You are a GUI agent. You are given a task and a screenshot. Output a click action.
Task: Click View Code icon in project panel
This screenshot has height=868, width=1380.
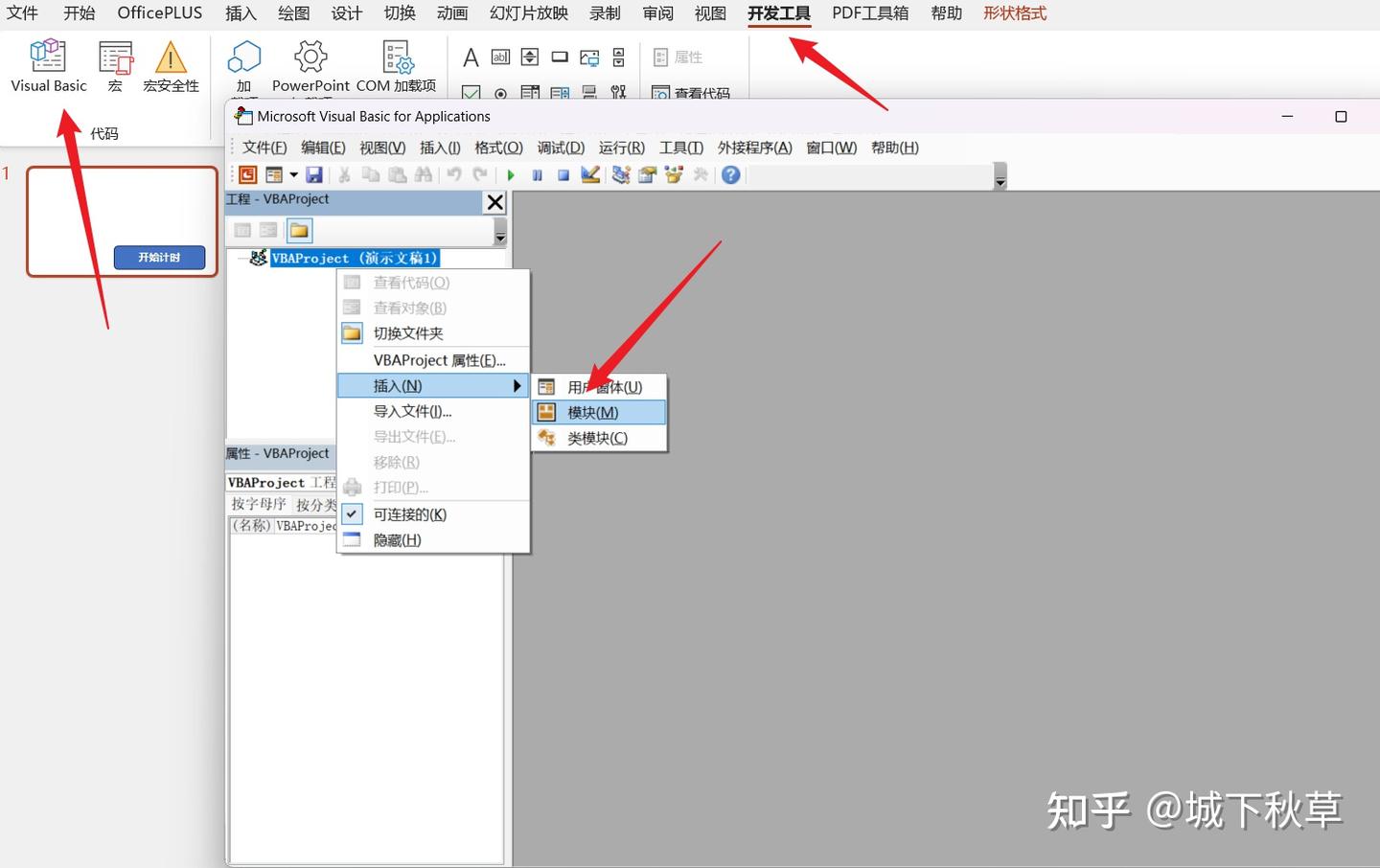coord(242,230)
